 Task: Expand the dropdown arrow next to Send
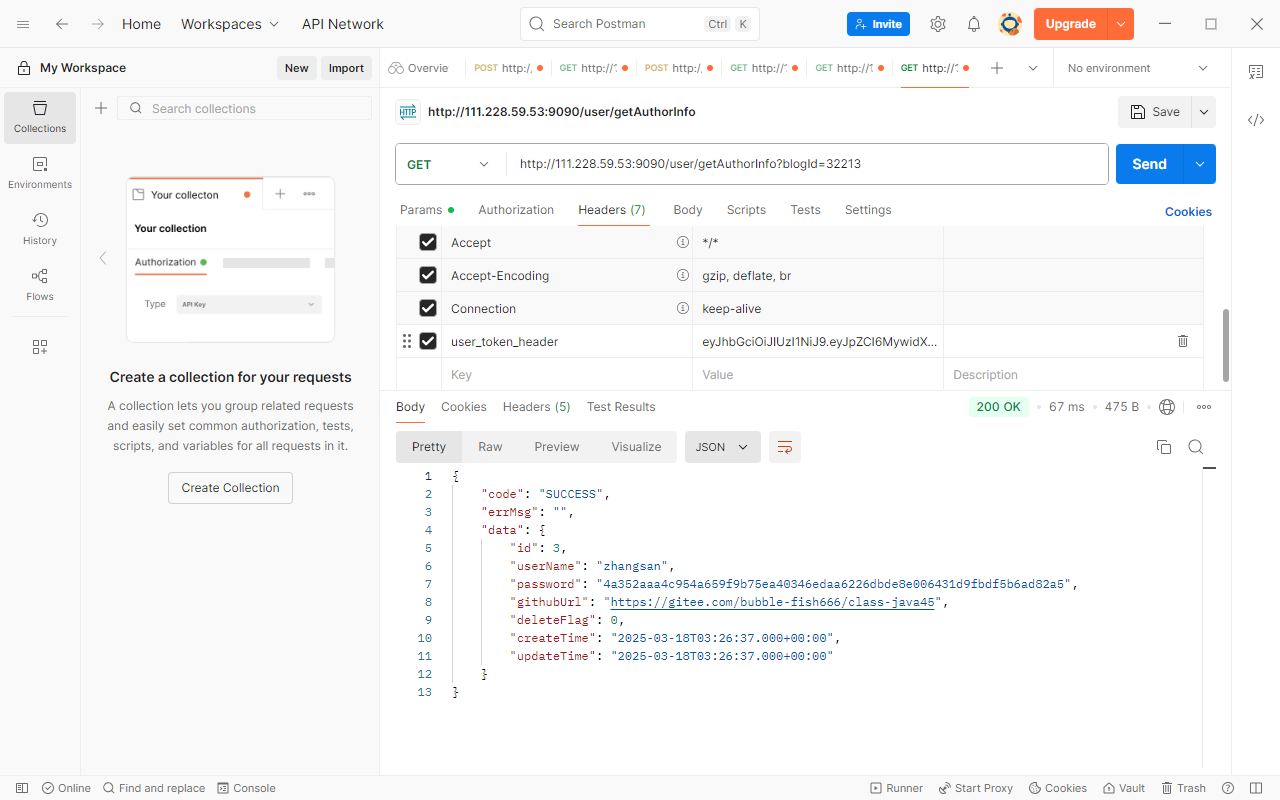pos(1200,164)
